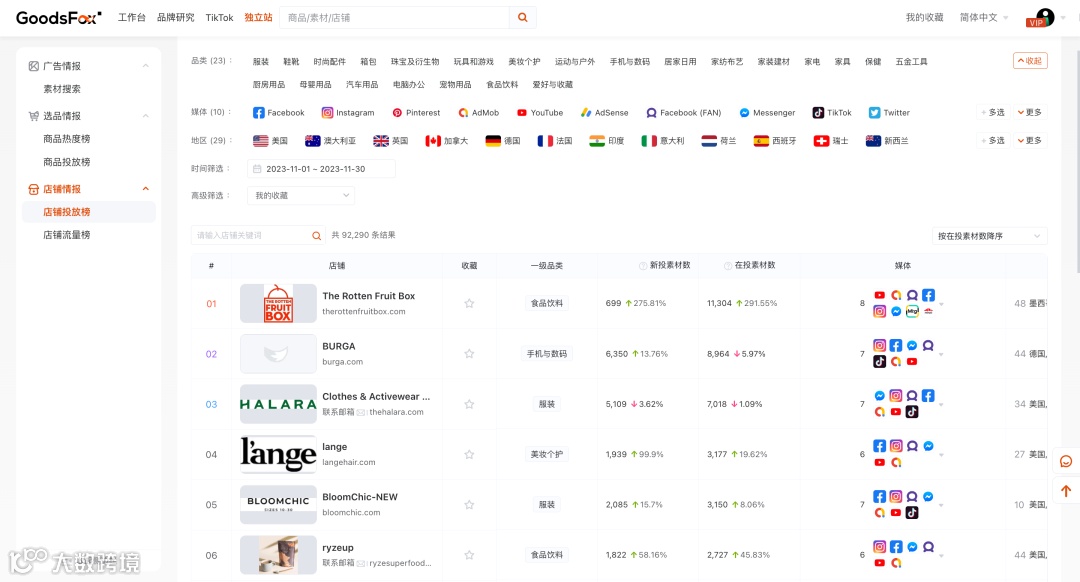1080x582 pixels.
Task: Filter by United States flag region
Action: tap(270, 141)
